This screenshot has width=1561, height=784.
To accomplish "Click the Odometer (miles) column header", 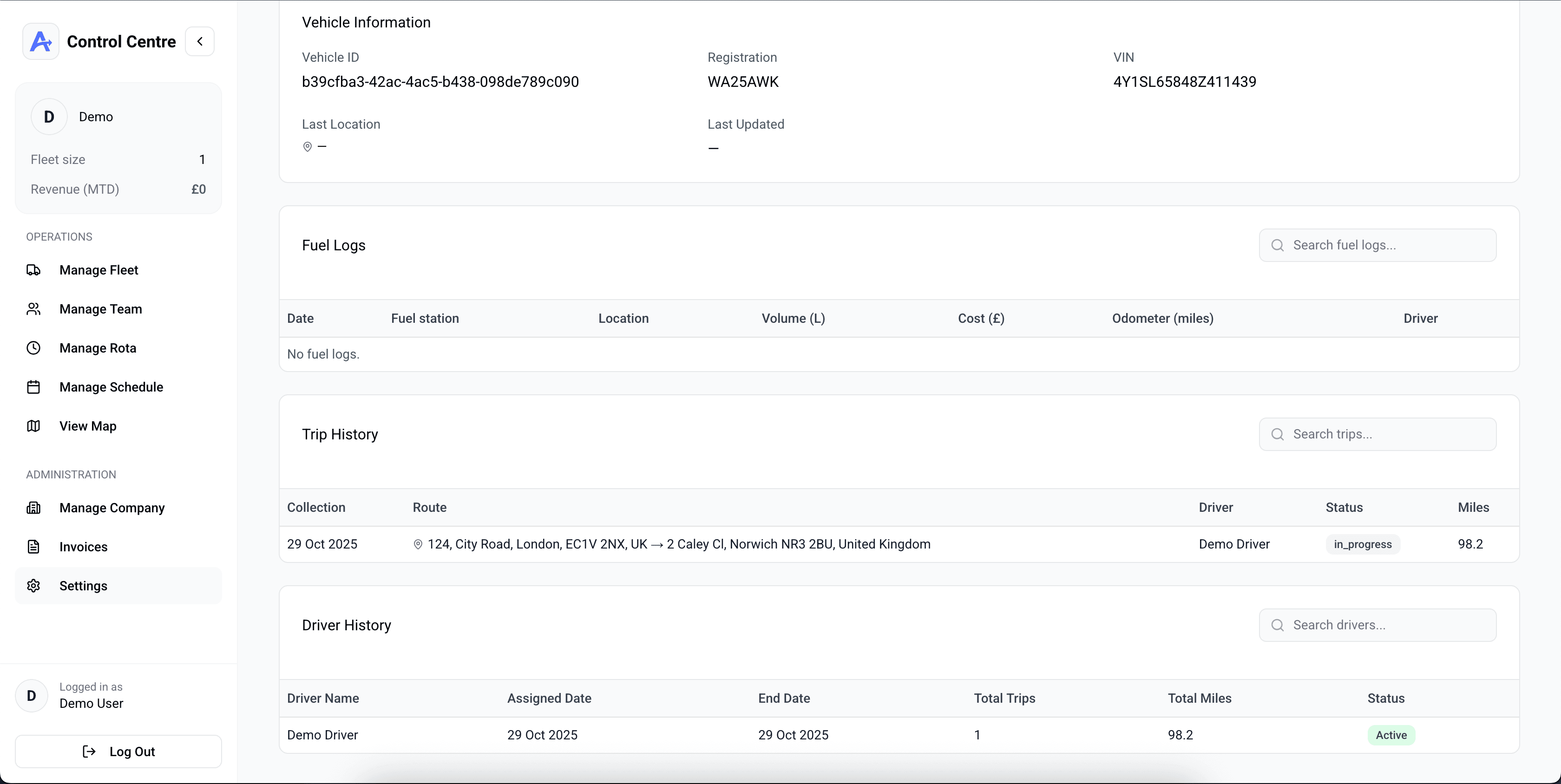I will pyautogui.click(x=1163, y=318).
